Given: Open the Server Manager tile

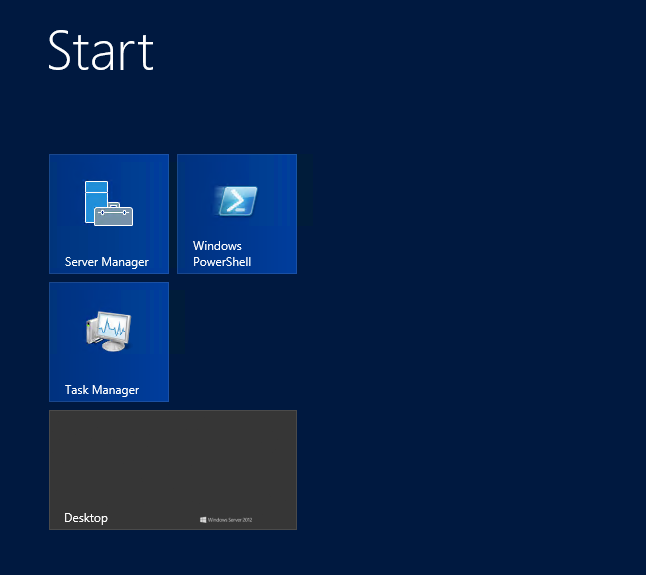Looking at the screenshot, I should pos(109,214).
